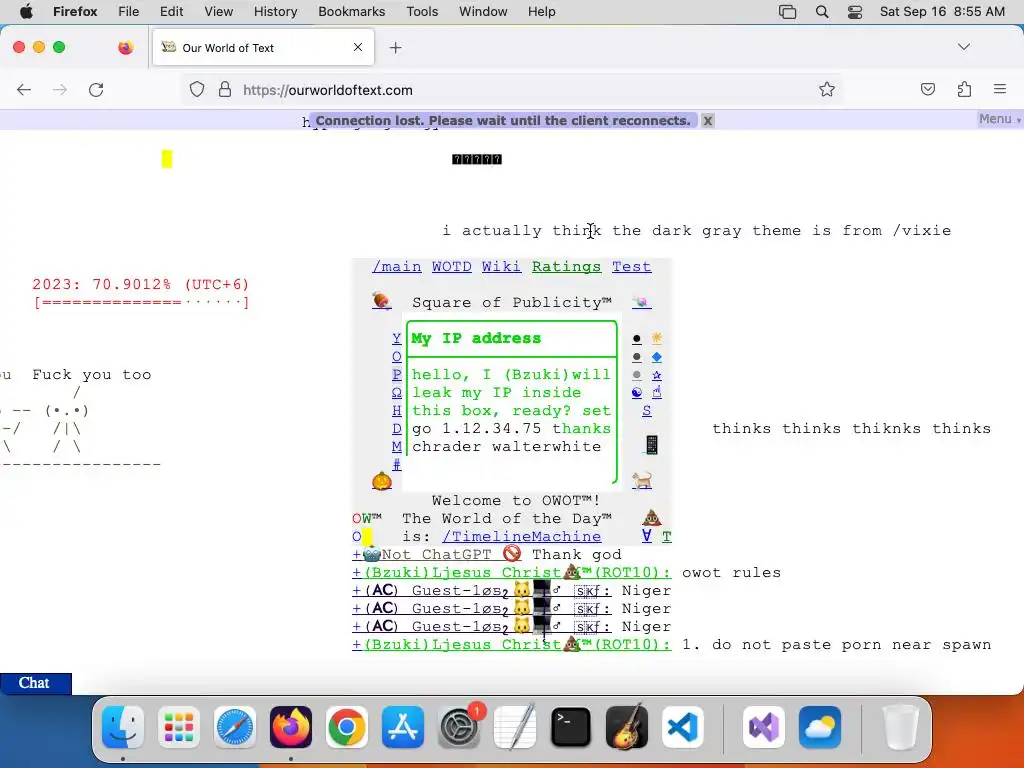Screen dimensions: 1024x768
Task: Select the black circle link
Action: (x=637, y=339)
